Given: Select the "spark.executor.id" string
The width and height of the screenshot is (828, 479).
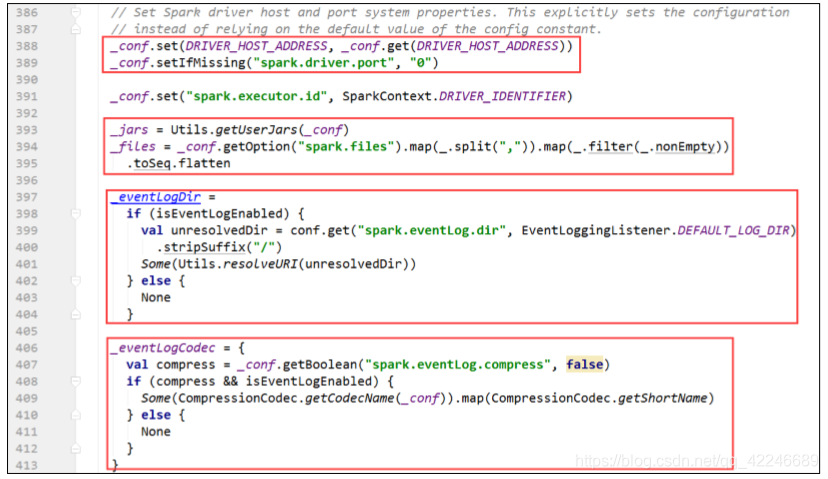Looking at the screenshot, I should [257, 96].
